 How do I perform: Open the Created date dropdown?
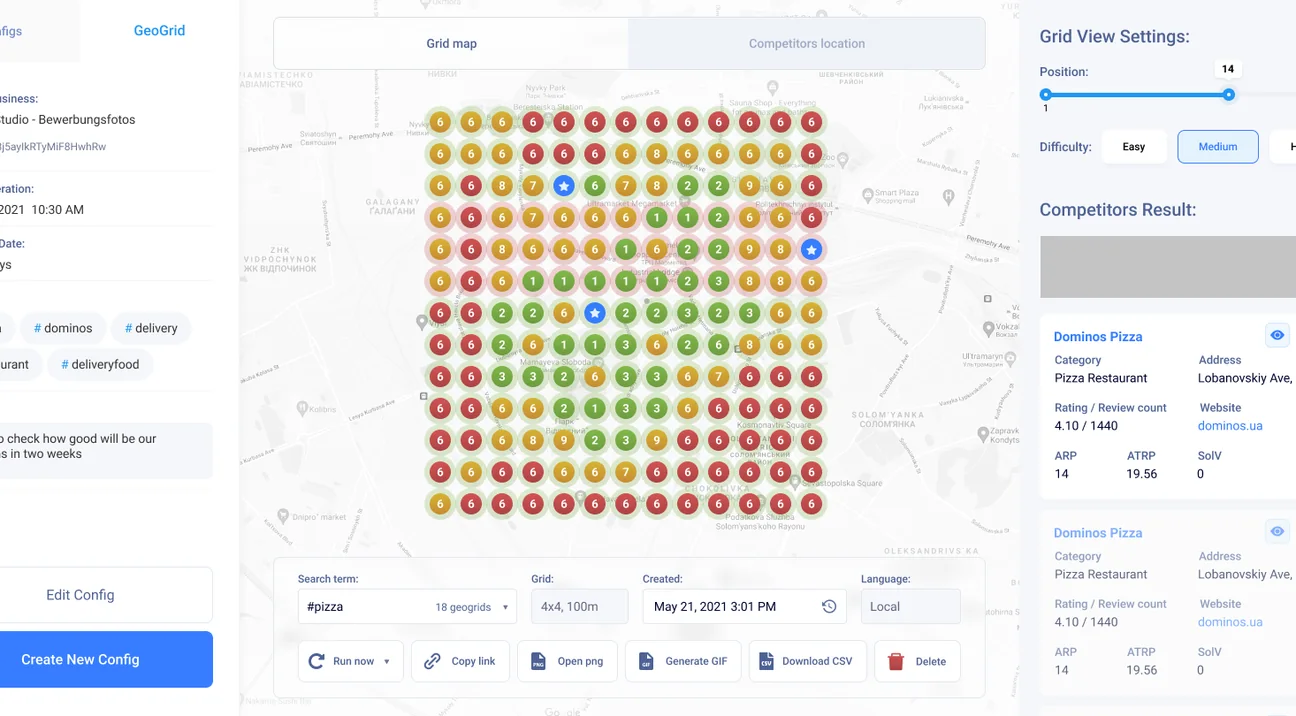click(x=744, y=606)
